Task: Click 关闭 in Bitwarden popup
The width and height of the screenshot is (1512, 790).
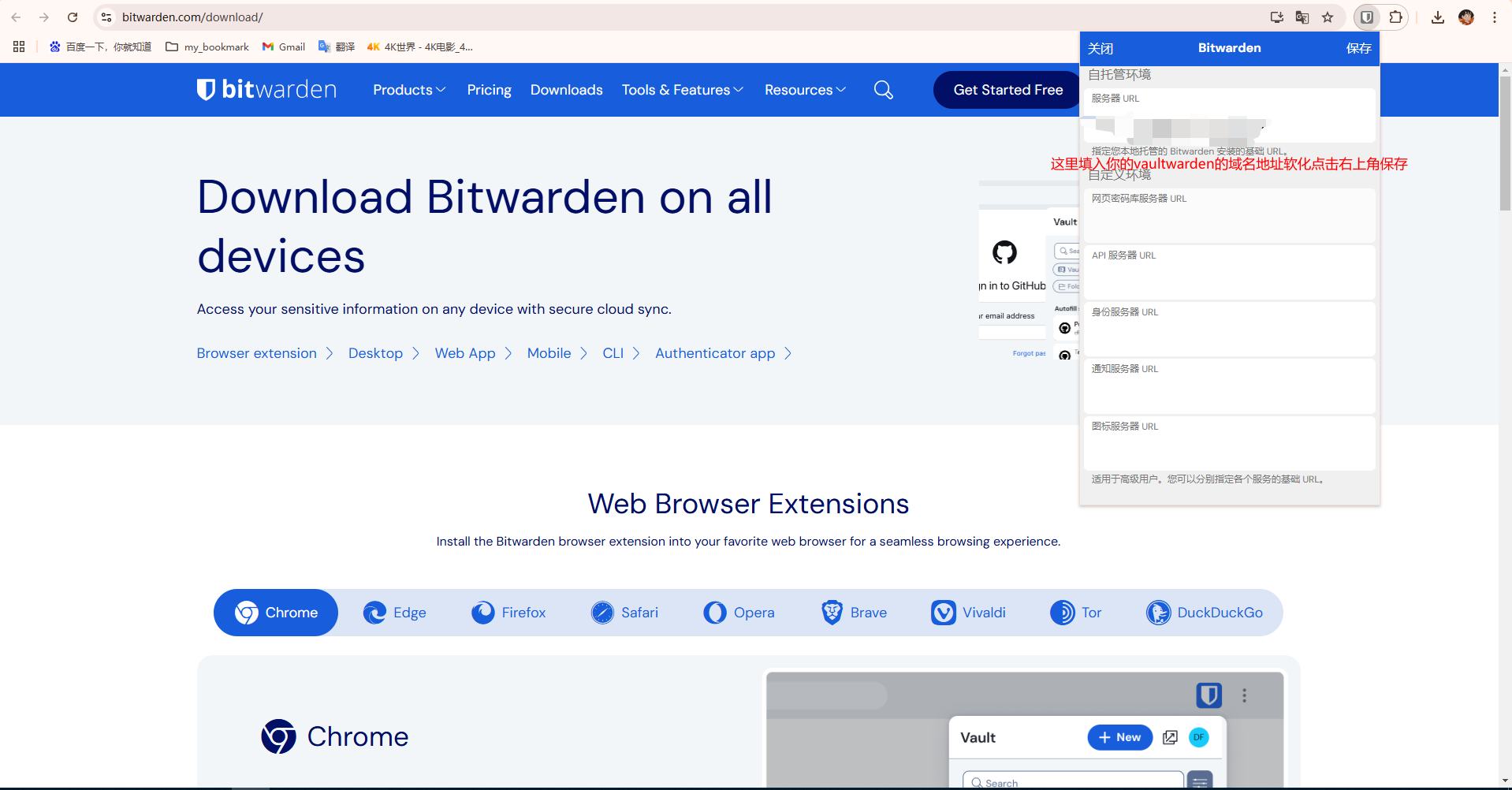Action: point(1100,48)
